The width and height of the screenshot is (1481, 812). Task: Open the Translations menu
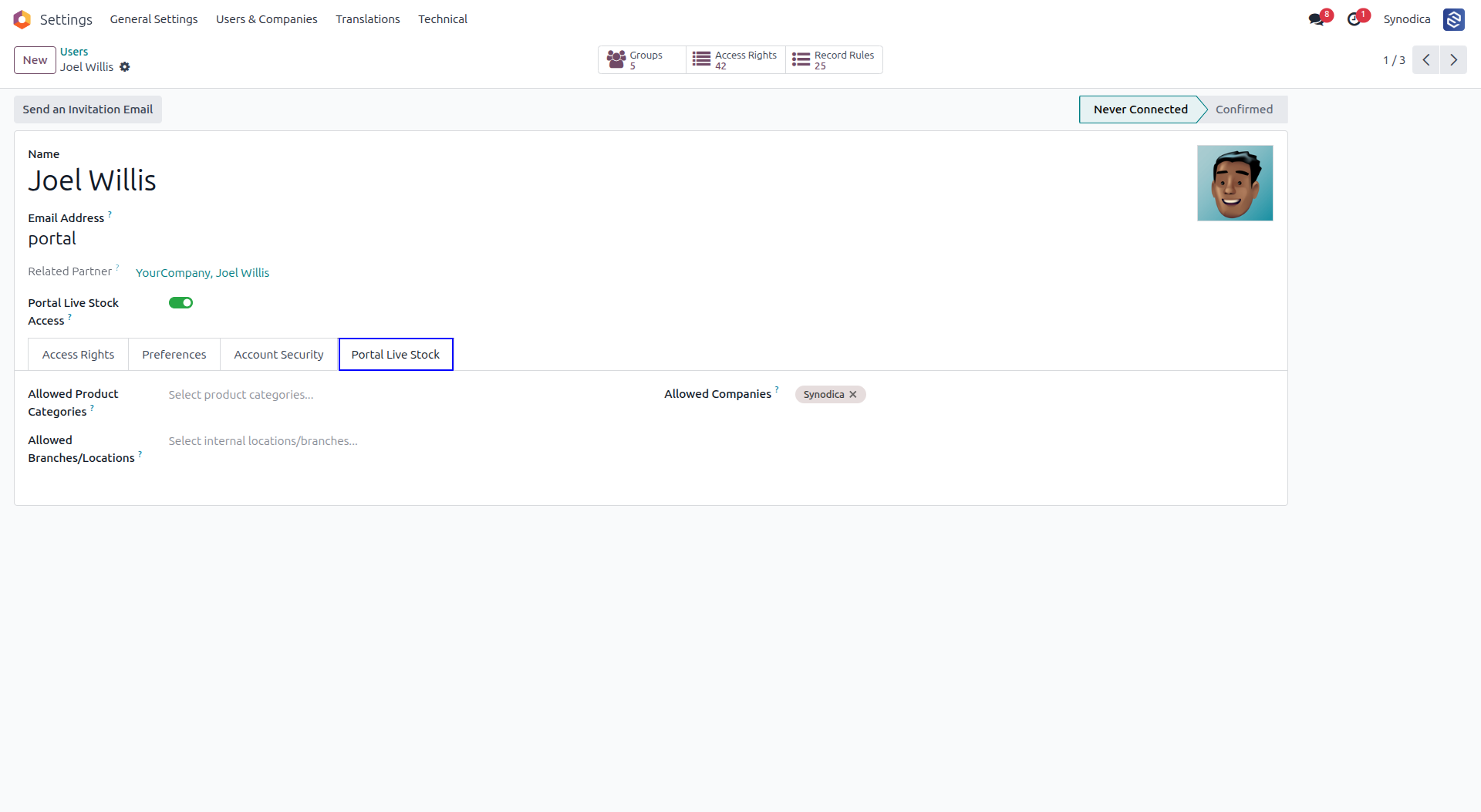pos(368,19)
